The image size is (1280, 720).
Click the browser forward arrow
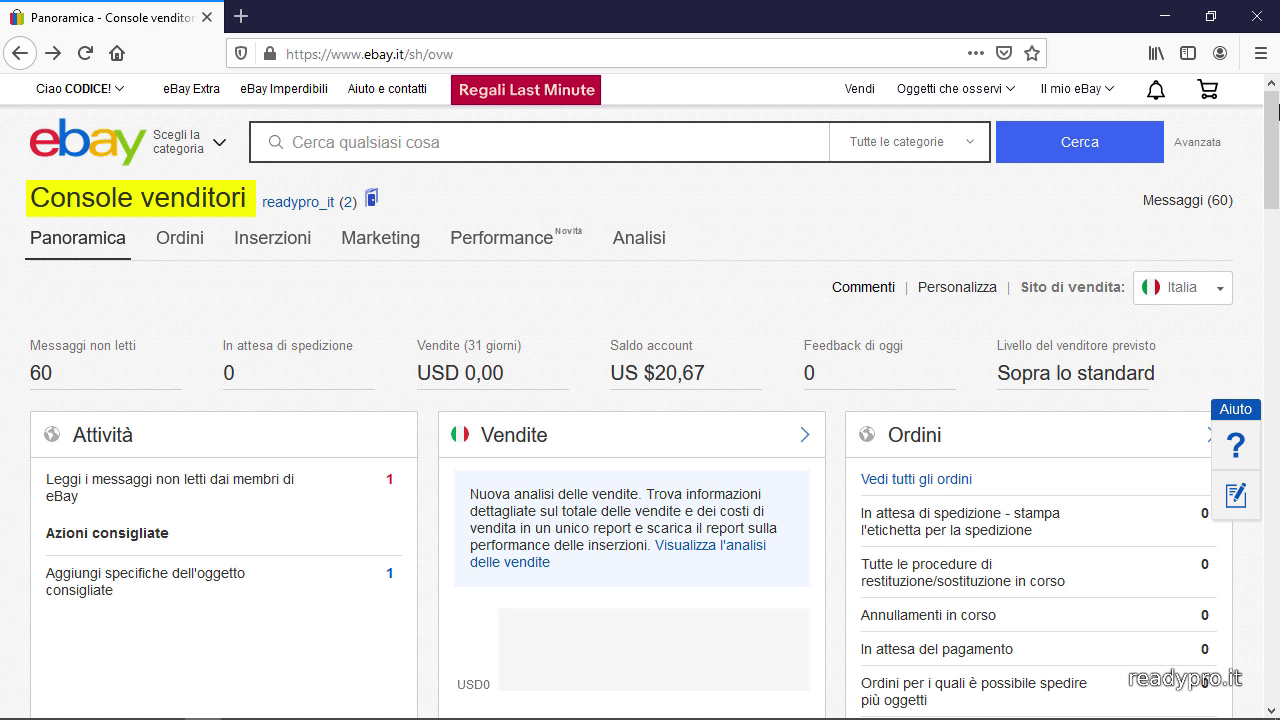pyautogui.click(x=53, y=53)
